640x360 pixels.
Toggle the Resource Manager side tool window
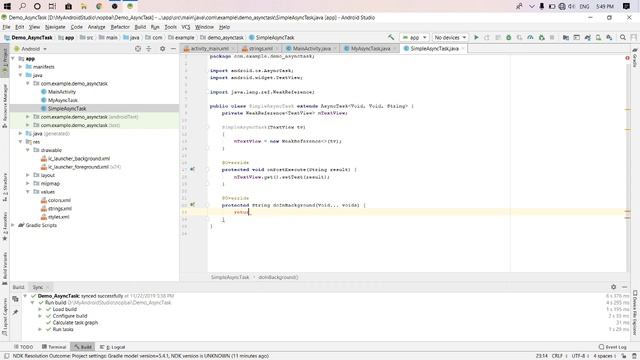[x=5, y=105]
